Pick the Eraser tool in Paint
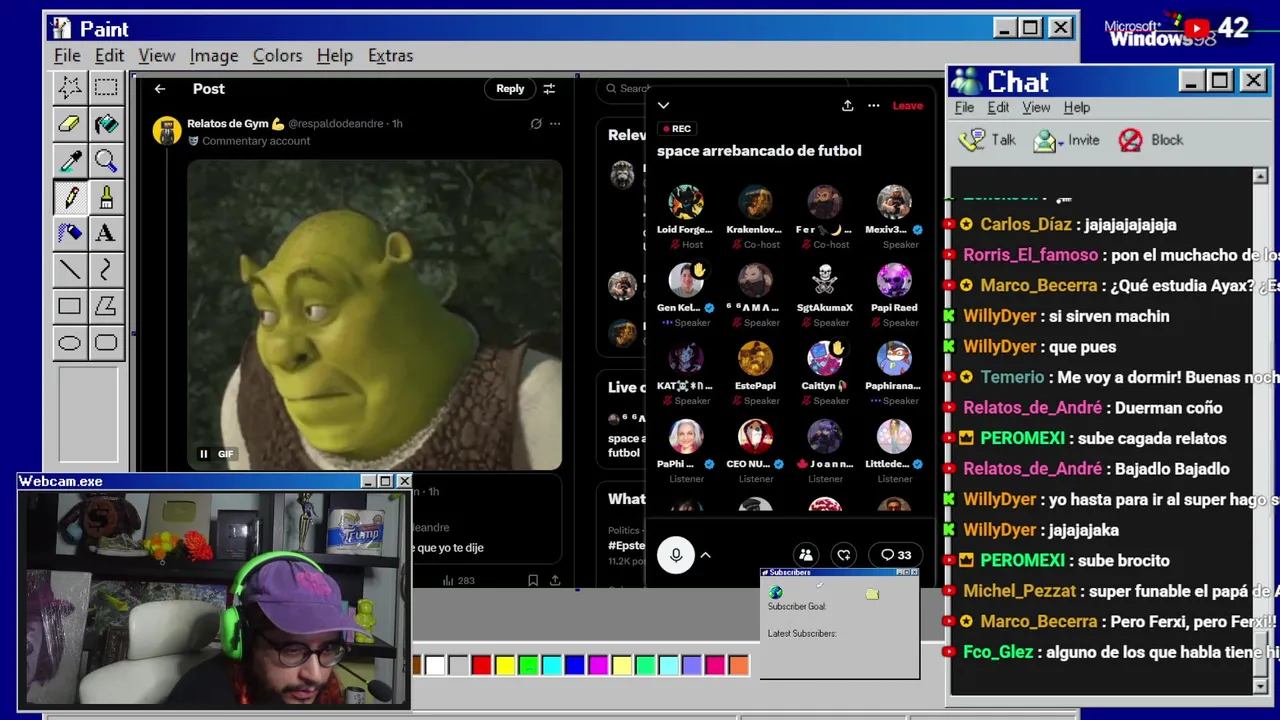Viewport: 1280px width, 720px height. coord(69,124)
